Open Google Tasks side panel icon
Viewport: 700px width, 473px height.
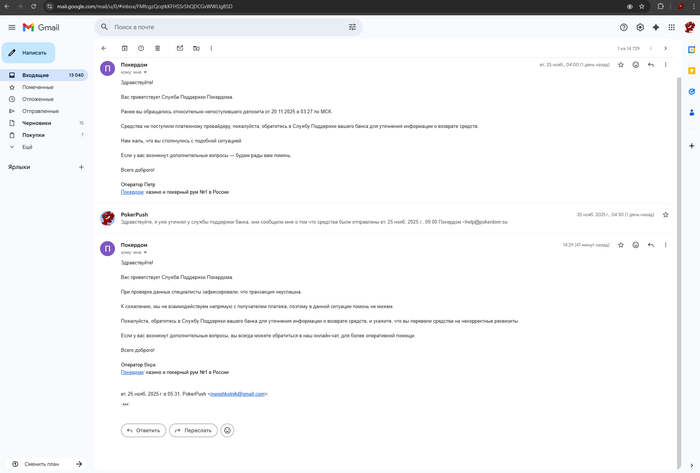pyautogui.click(x=692, y=91)
